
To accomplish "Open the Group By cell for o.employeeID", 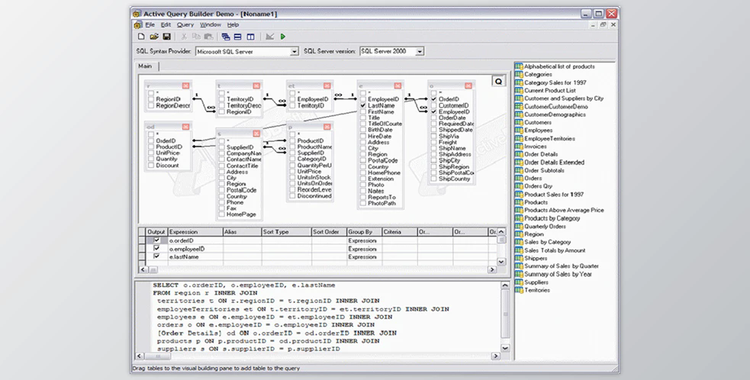I will pyautogui.click(x=364, y=249).
